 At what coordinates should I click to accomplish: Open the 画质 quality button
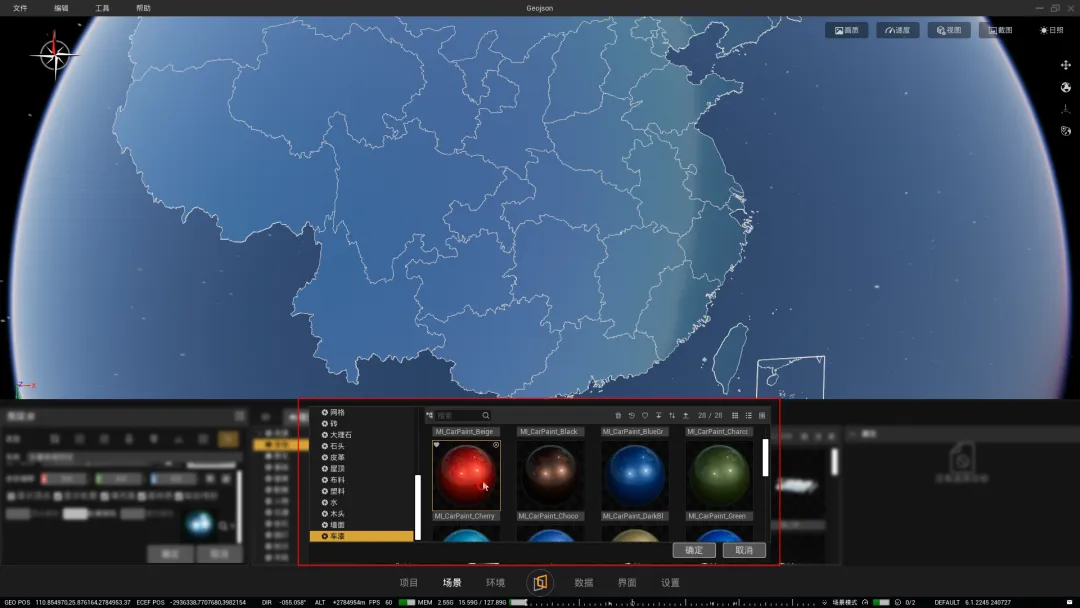coord(847,30)
